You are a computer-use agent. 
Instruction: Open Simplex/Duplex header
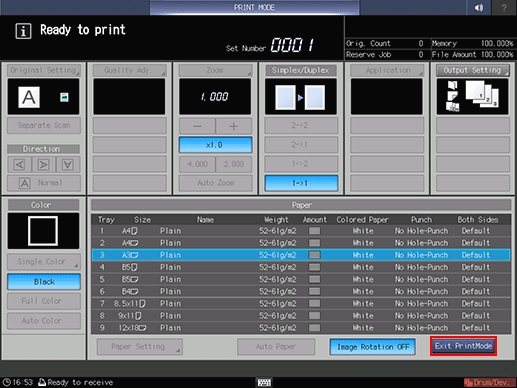pos(301,70)
